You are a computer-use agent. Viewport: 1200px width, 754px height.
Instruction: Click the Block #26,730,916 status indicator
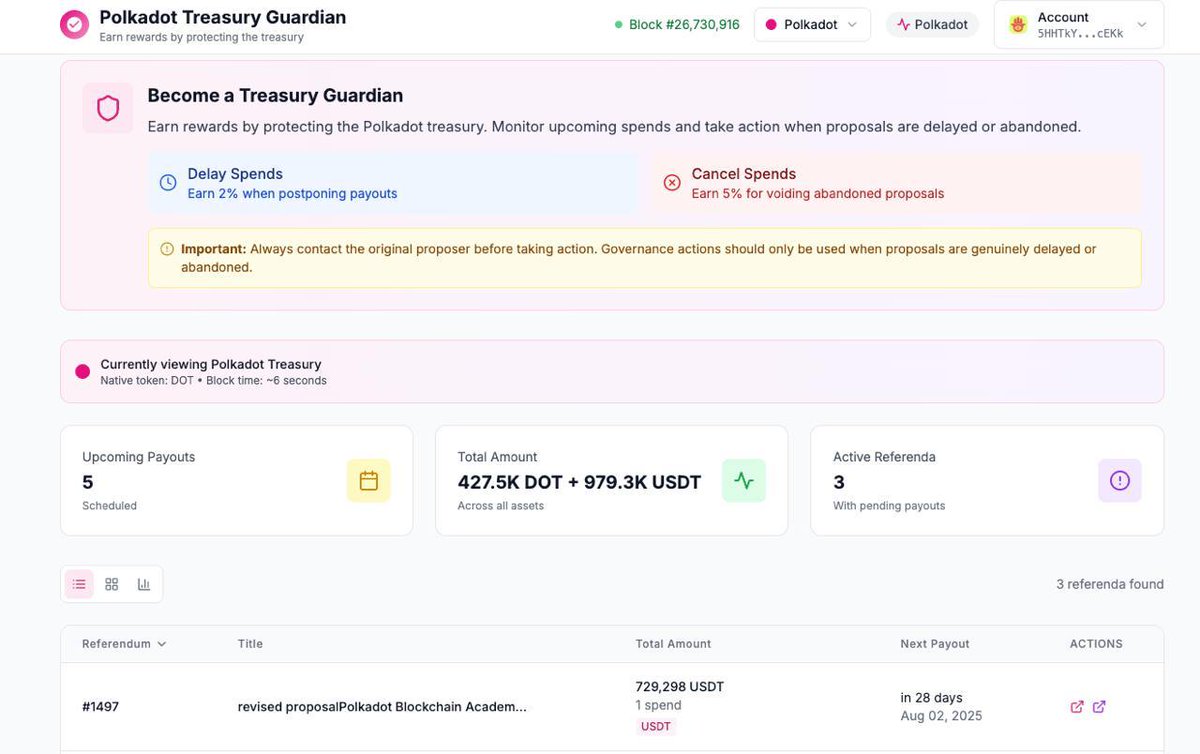click(677, 24)
